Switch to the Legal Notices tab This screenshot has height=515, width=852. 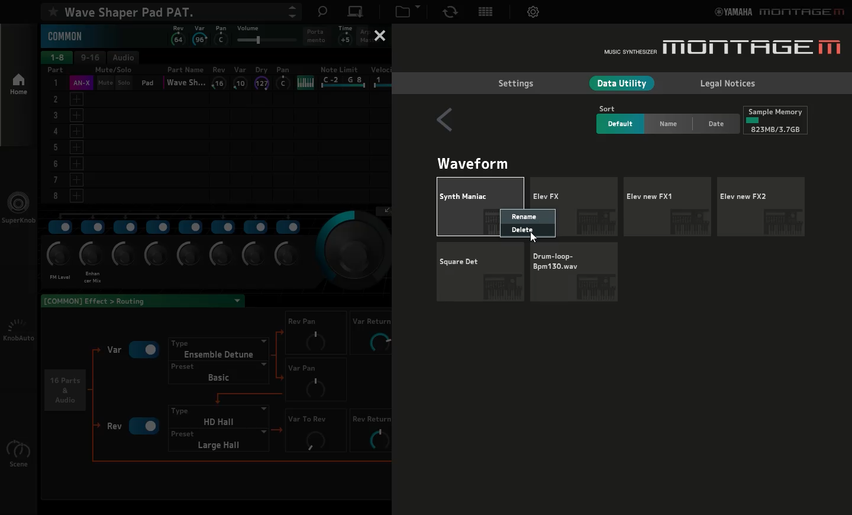coord(727,83)
